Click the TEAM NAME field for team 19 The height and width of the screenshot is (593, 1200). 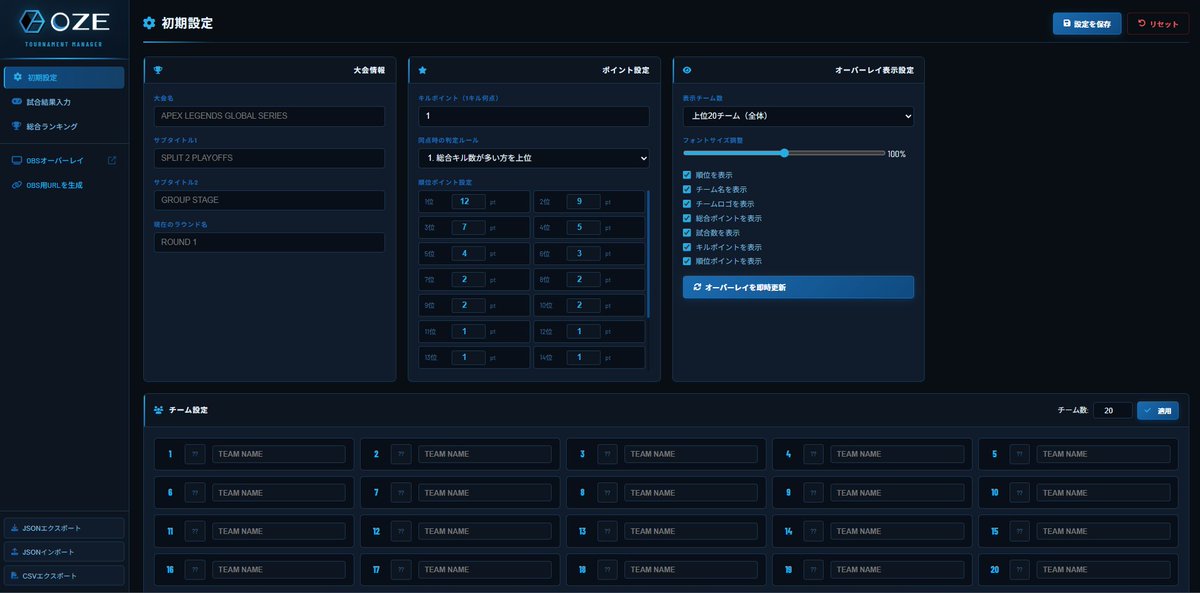point(897,570)
